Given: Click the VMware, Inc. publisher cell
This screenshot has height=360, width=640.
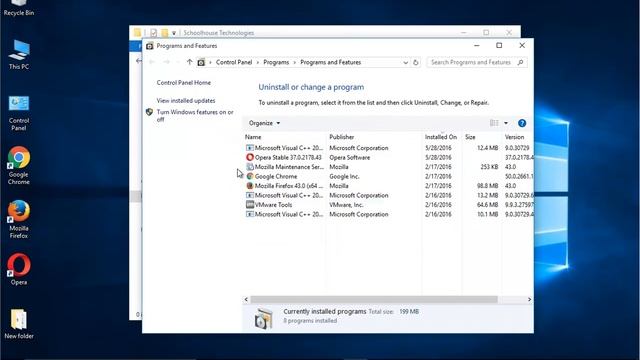Looking at the screenshot, I should [346, 204].
